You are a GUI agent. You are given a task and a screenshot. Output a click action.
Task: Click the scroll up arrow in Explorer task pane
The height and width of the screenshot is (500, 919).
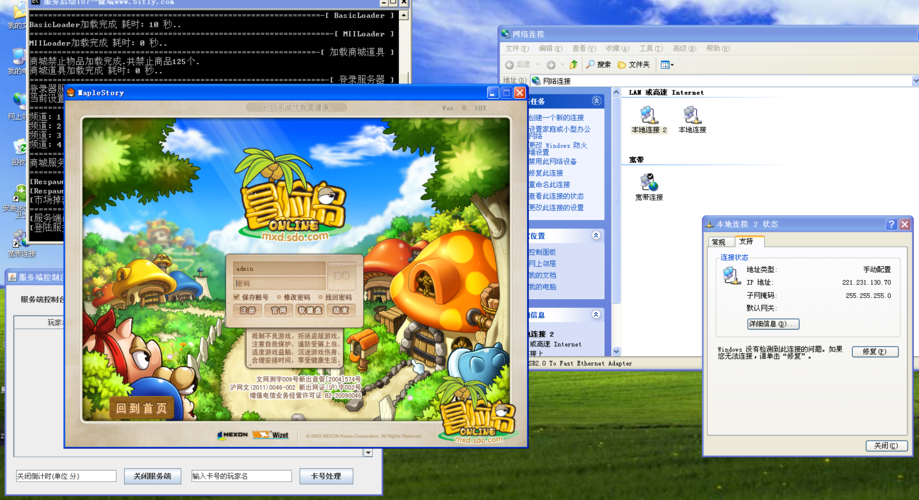point(616,93)
